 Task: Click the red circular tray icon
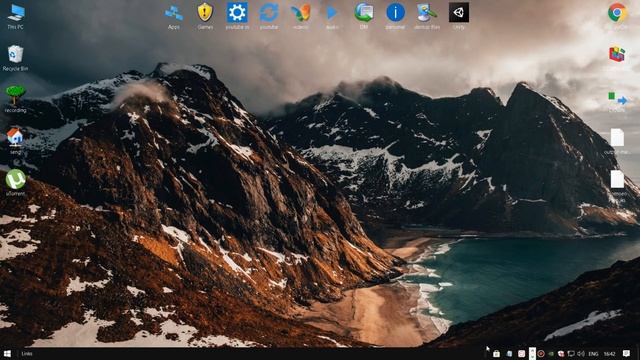point(541,354)
